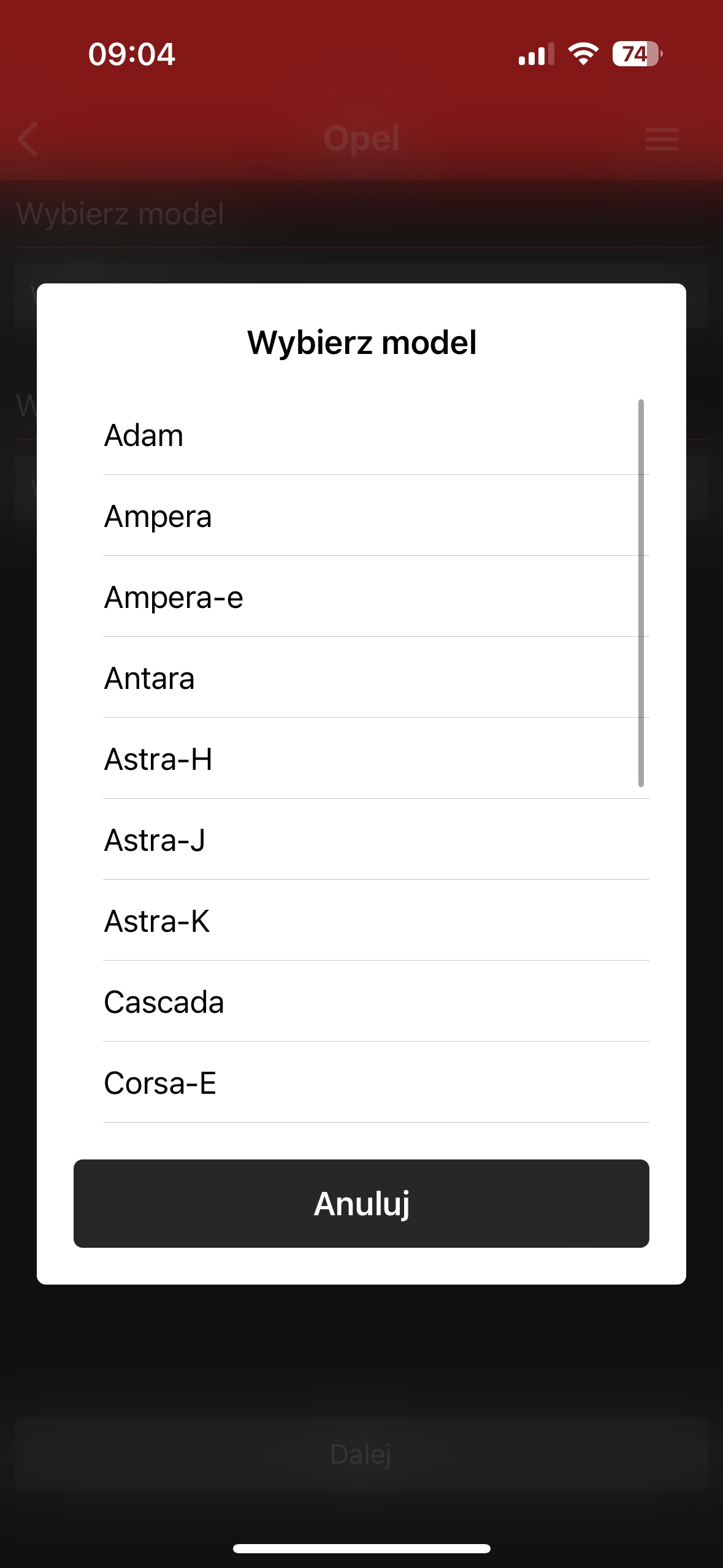The image size is (723, 1568).
Task: Click the model list scrollbar
Action: (641, 593)
